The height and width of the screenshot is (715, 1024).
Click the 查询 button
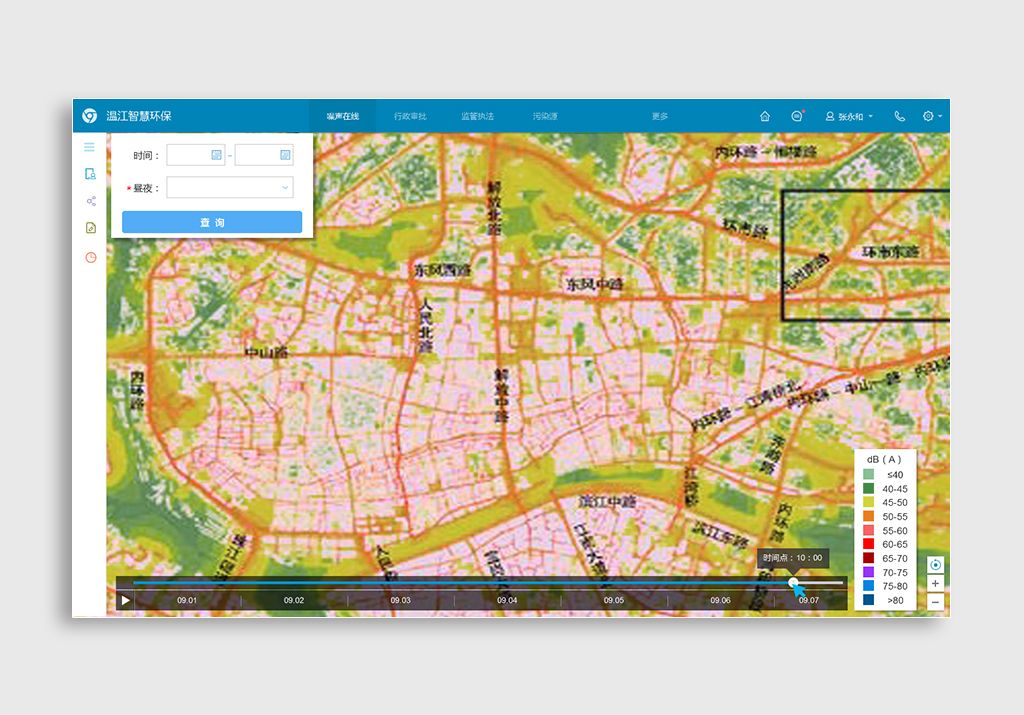click(212, 222)
